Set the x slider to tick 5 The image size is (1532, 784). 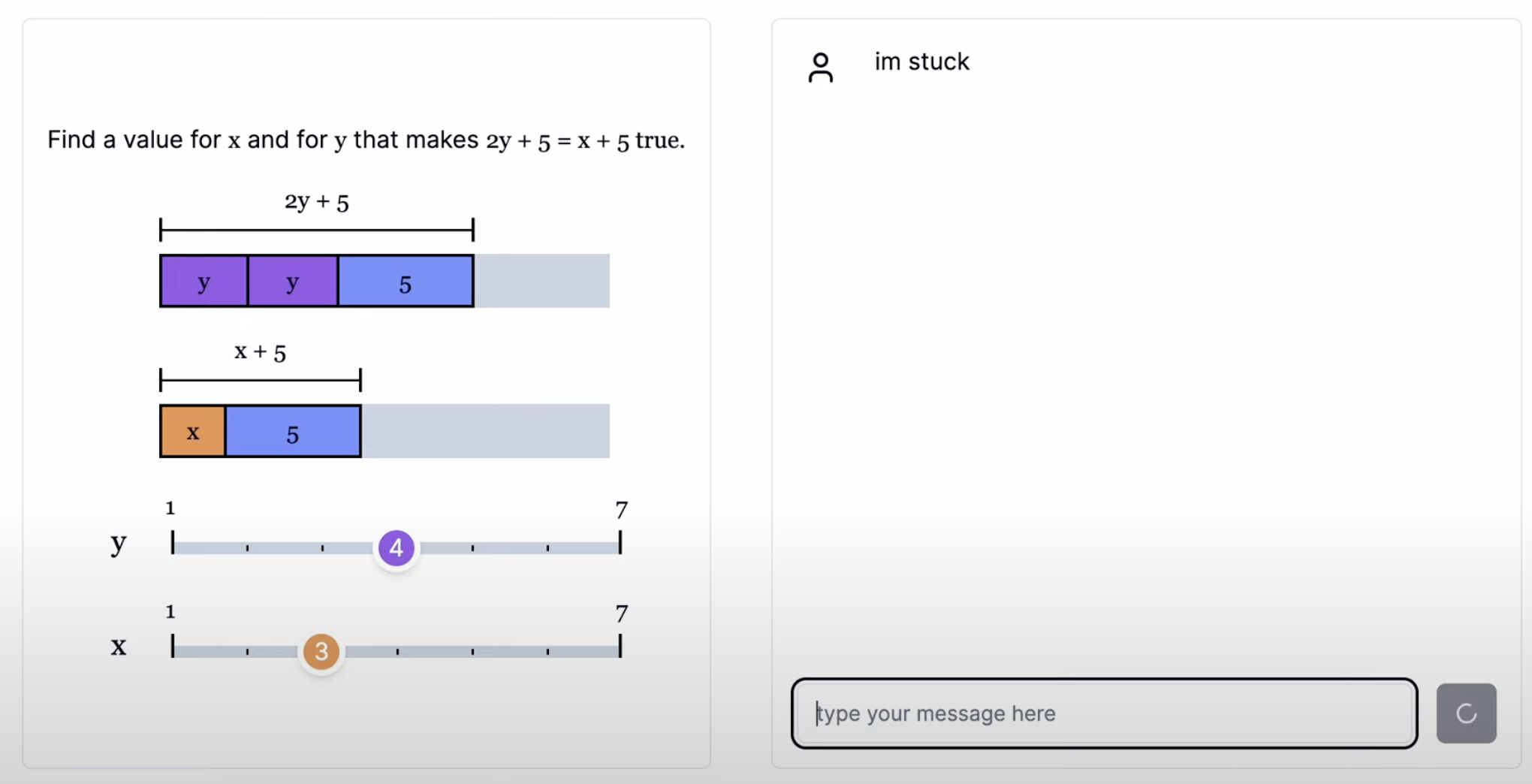(472, 652)
